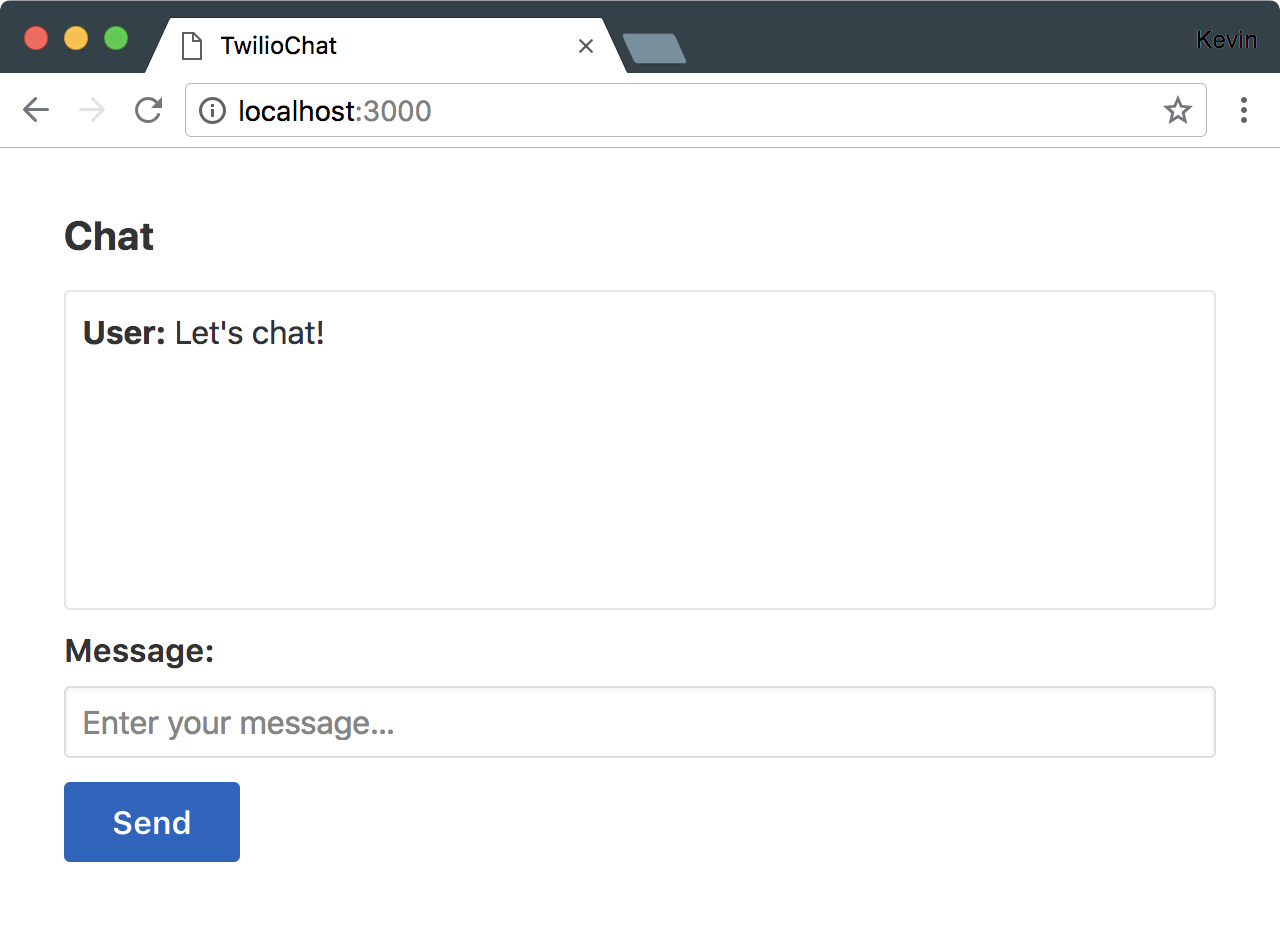Open site info icon beside localhost
The height and width of the screenshot is (938, 1280).
click(212, 110)
